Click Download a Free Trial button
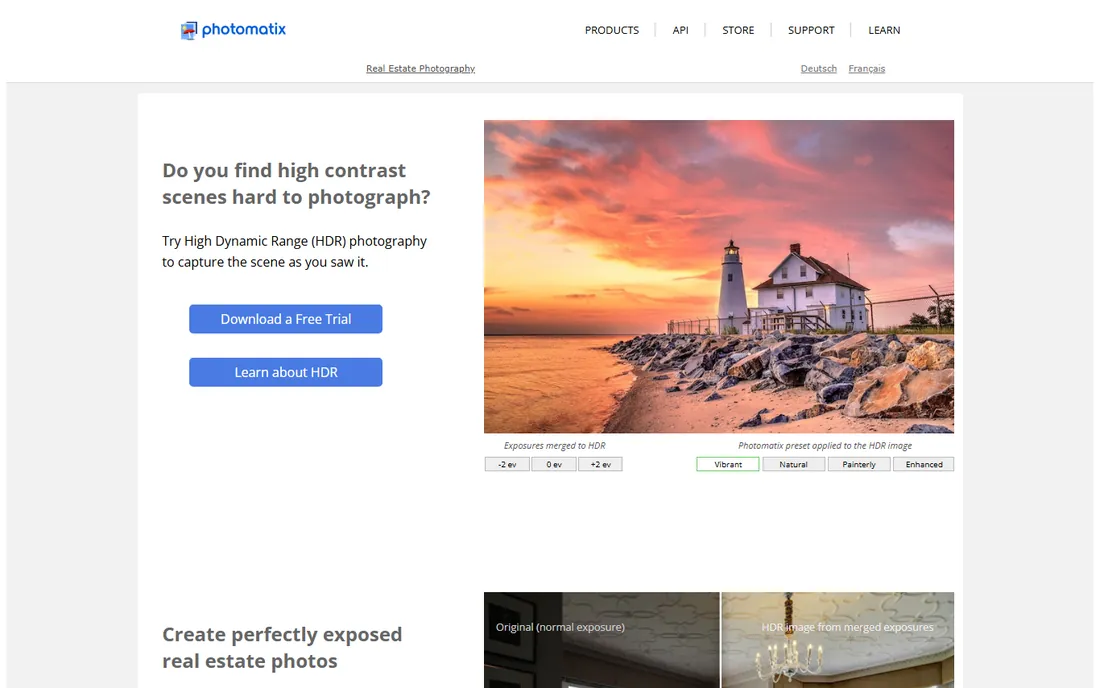This screenshot has width=1100, height=688. click(286, 319)
